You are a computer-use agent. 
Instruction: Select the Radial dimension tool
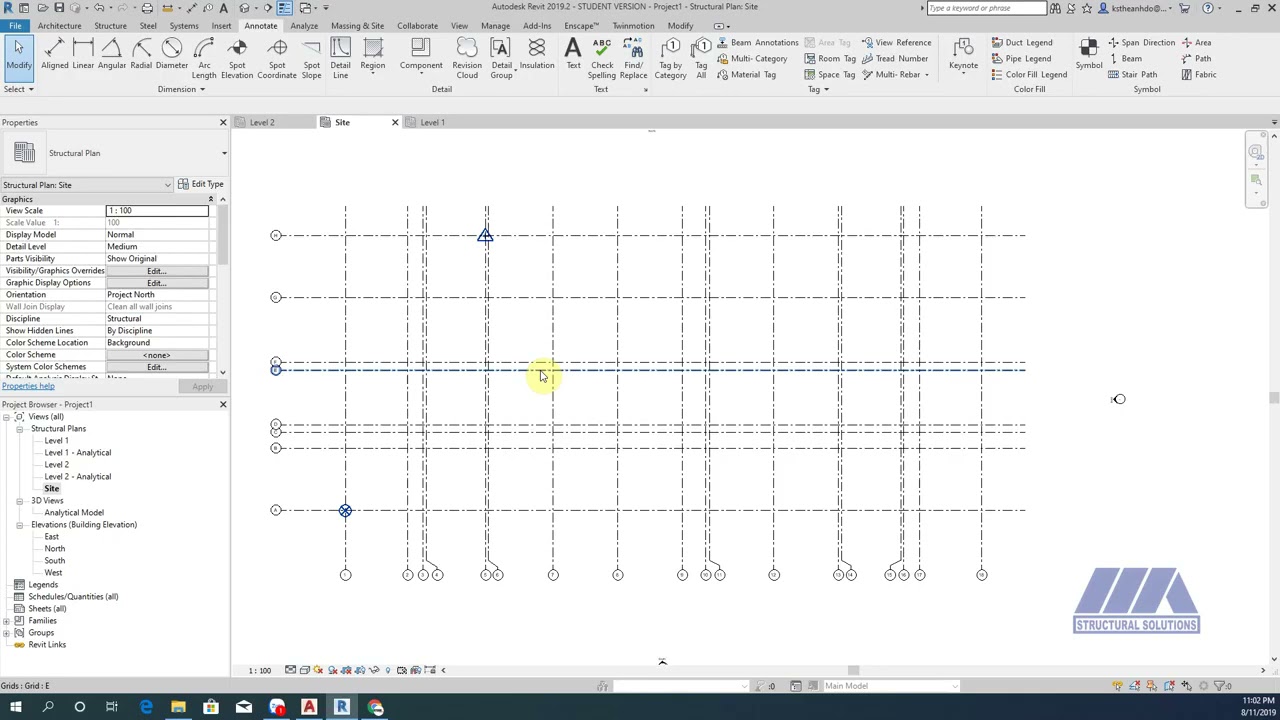[141, 55]
